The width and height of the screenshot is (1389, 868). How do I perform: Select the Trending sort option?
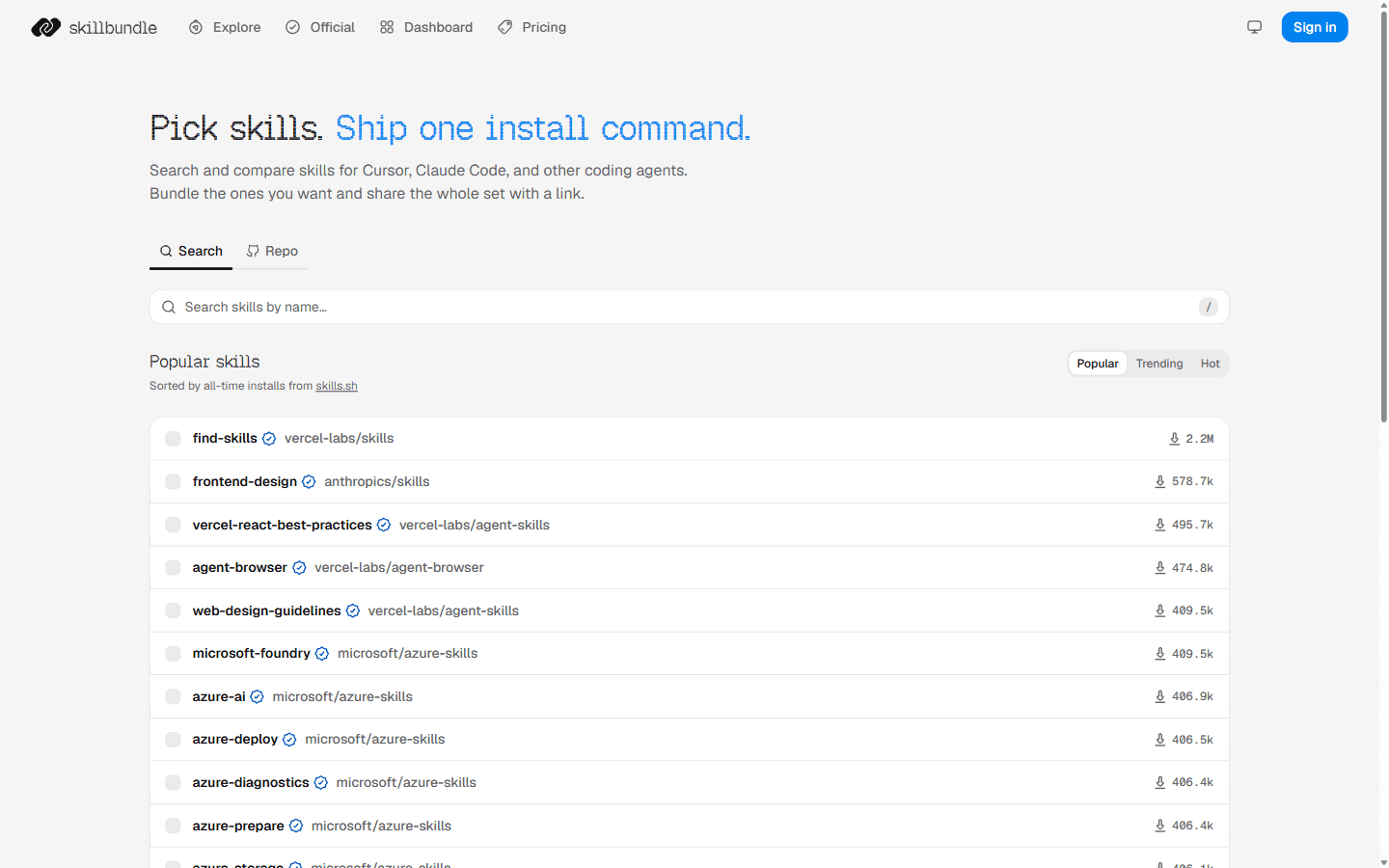click(1159, 364)
